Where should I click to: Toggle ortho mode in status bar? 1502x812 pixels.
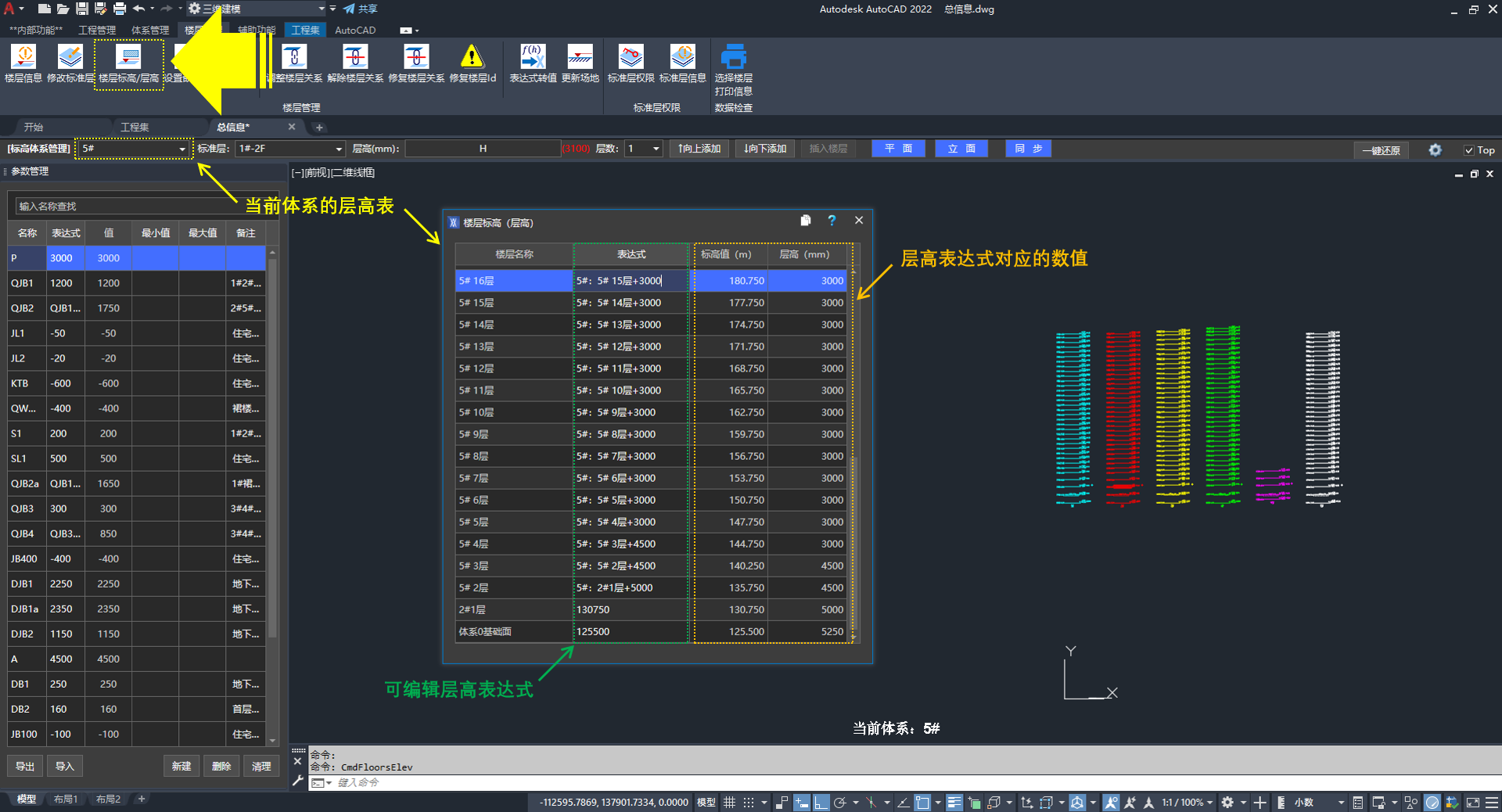point(821,803)
